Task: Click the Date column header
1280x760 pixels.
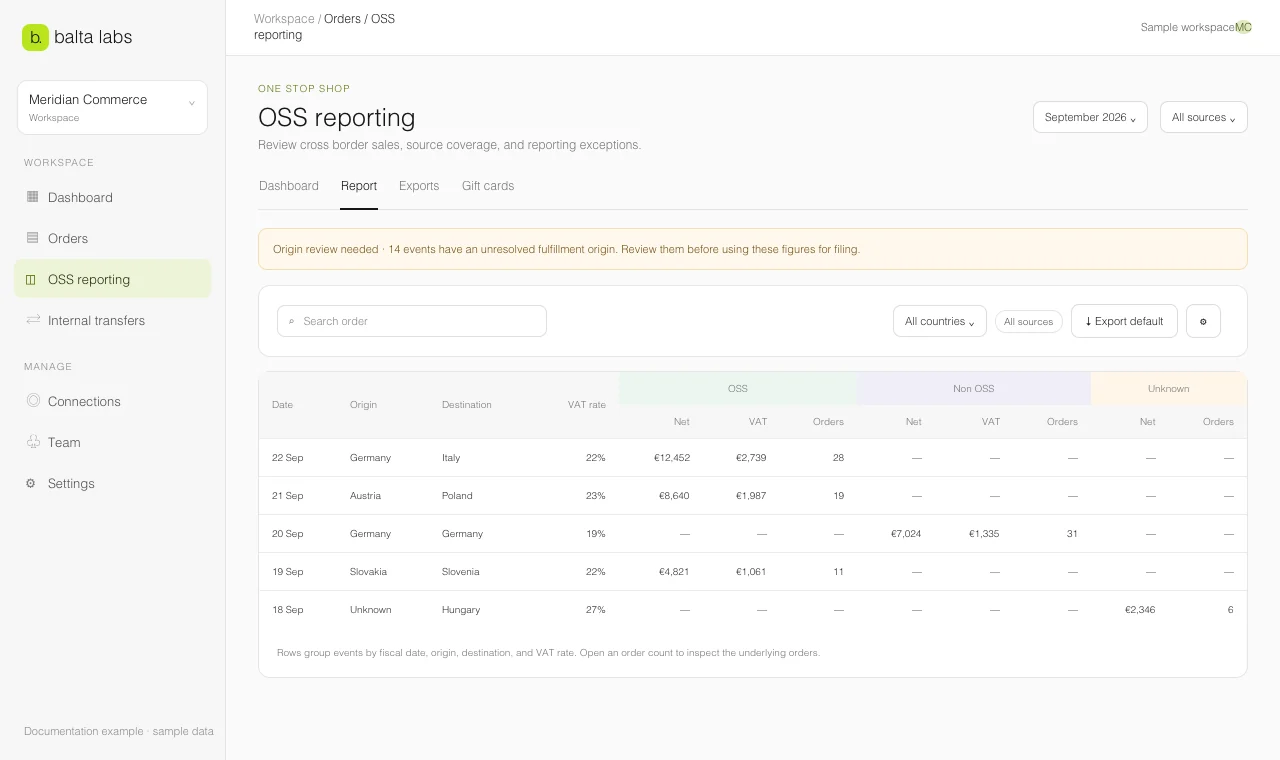Action: point(283,405)
